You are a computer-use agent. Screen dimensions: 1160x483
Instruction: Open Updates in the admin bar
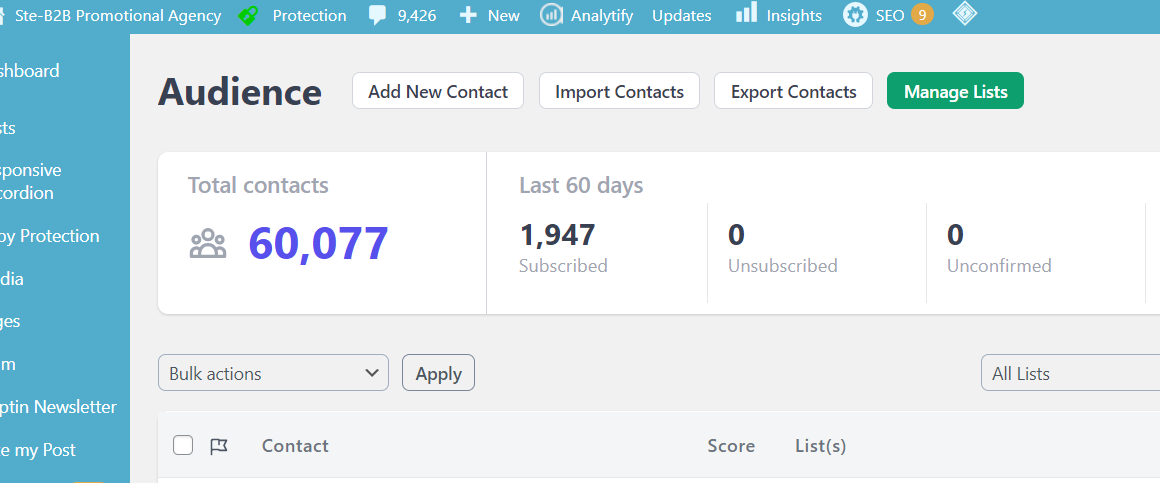tap(681, 15)
